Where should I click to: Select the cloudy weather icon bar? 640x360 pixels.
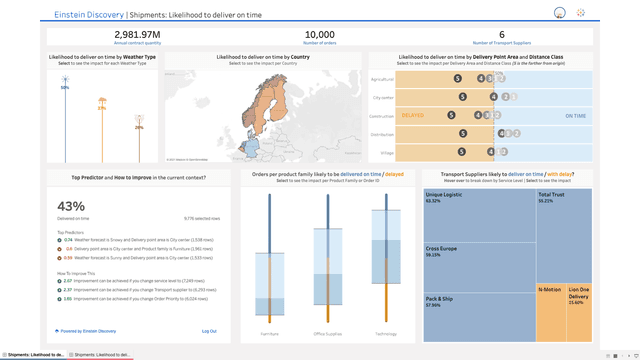(102, 130)
